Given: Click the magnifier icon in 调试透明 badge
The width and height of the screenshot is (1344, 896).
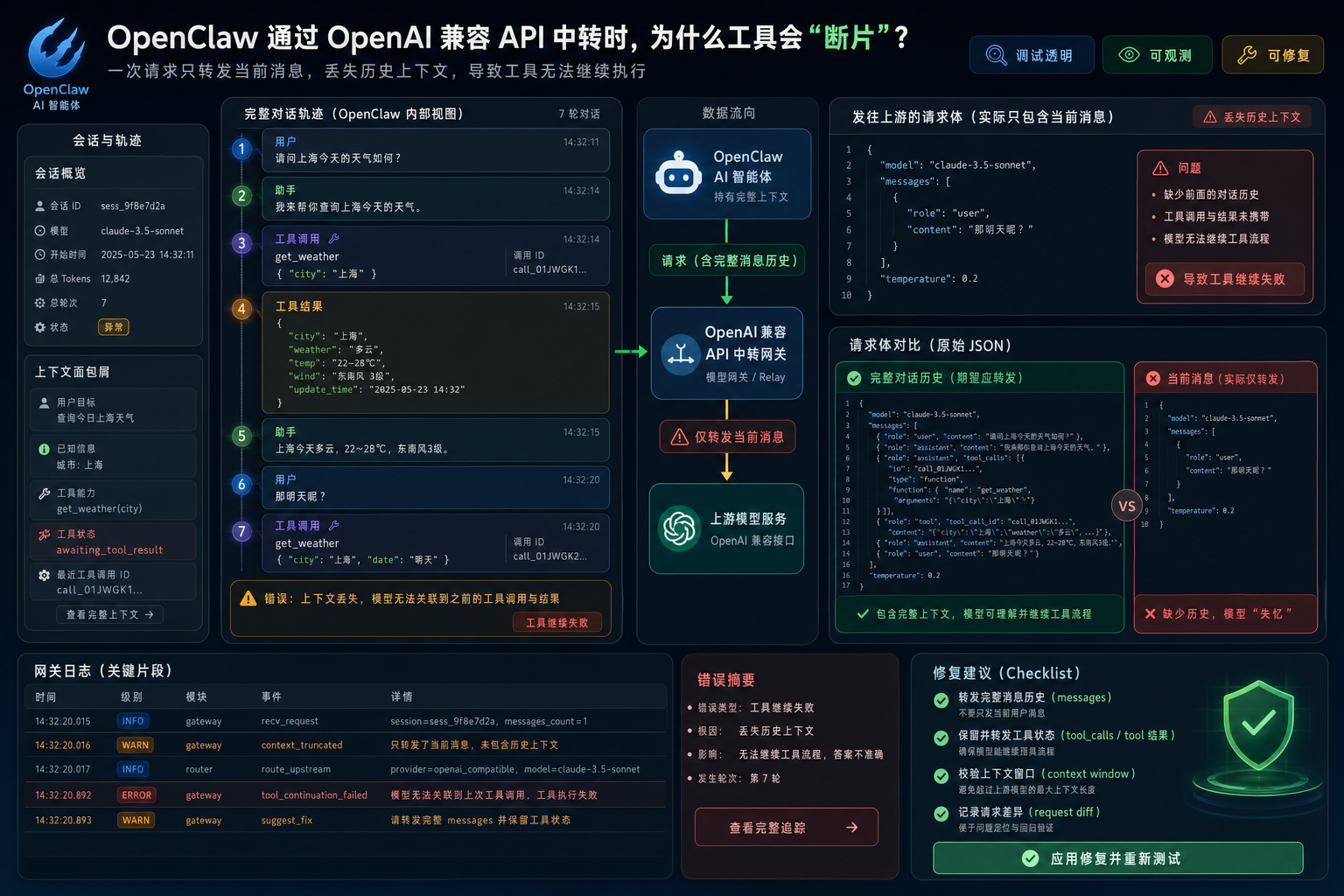Looking at the screenshot, I should coord(997,55).
